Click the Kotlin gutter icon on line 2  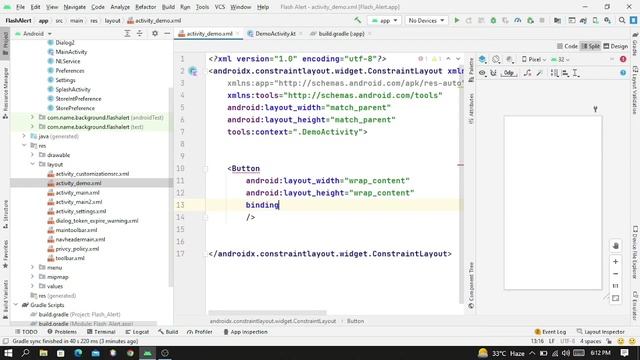193,71
